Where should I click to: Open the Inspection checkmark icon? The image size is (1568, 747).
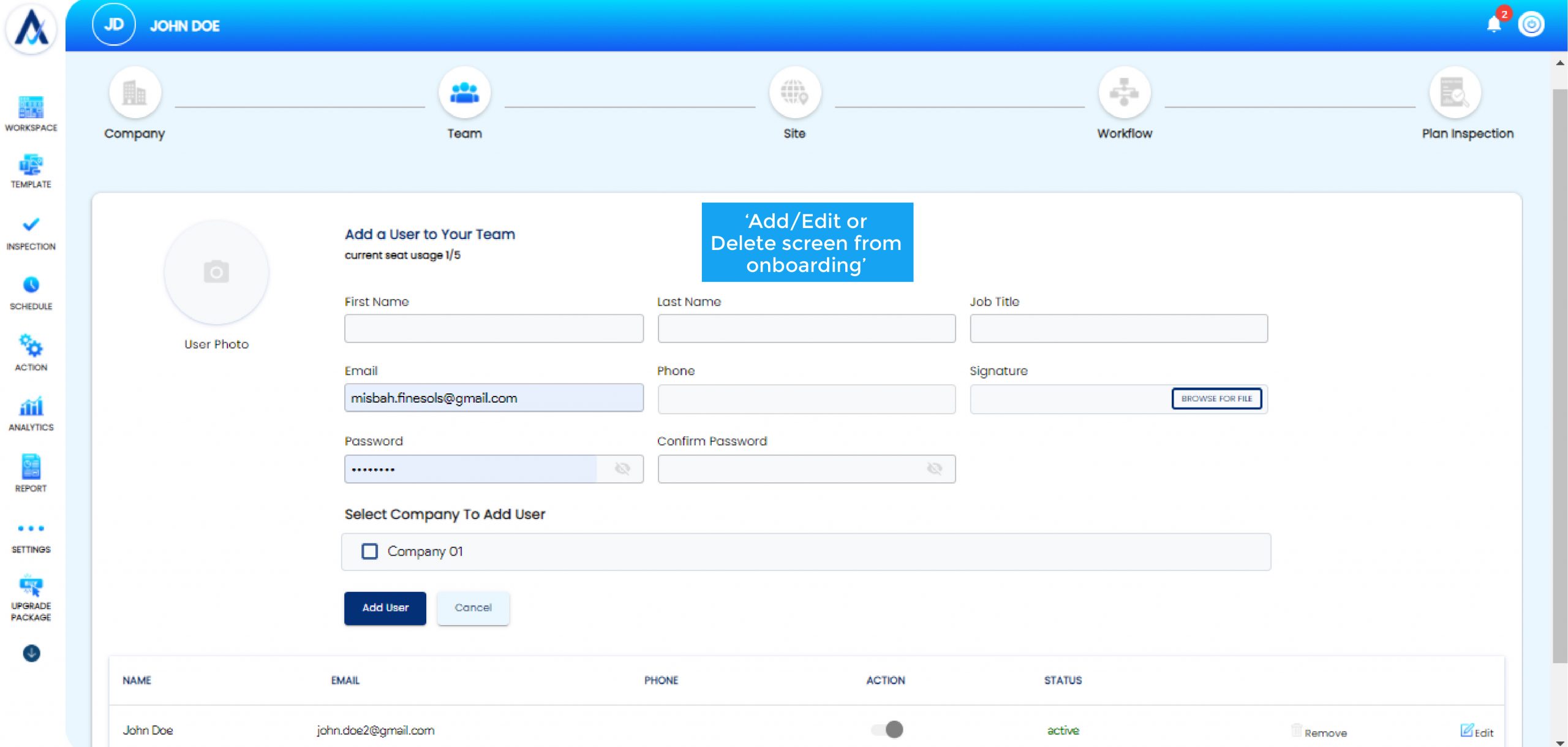pos(31,225)
